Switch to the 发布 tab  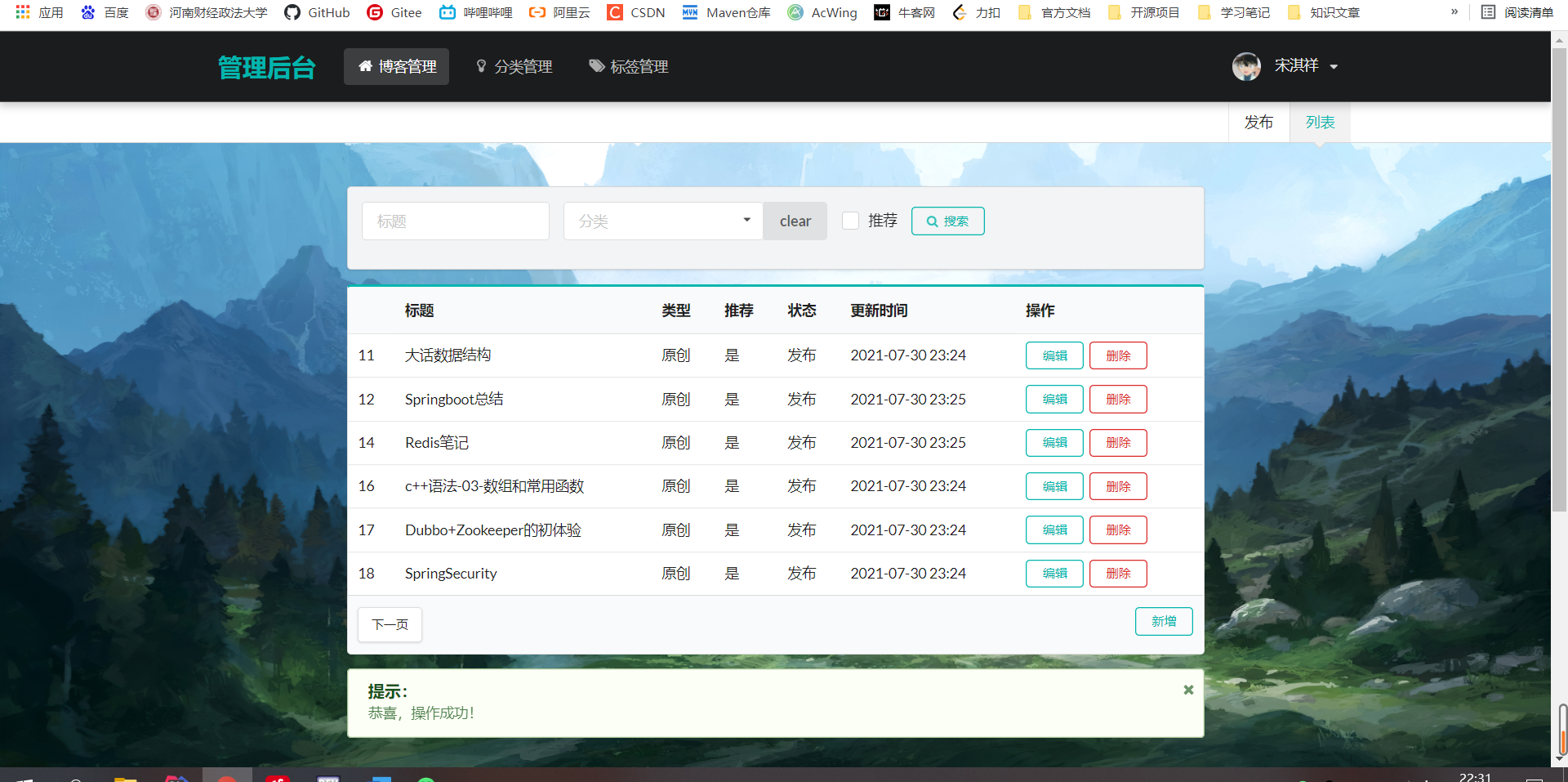point(1258,122)
